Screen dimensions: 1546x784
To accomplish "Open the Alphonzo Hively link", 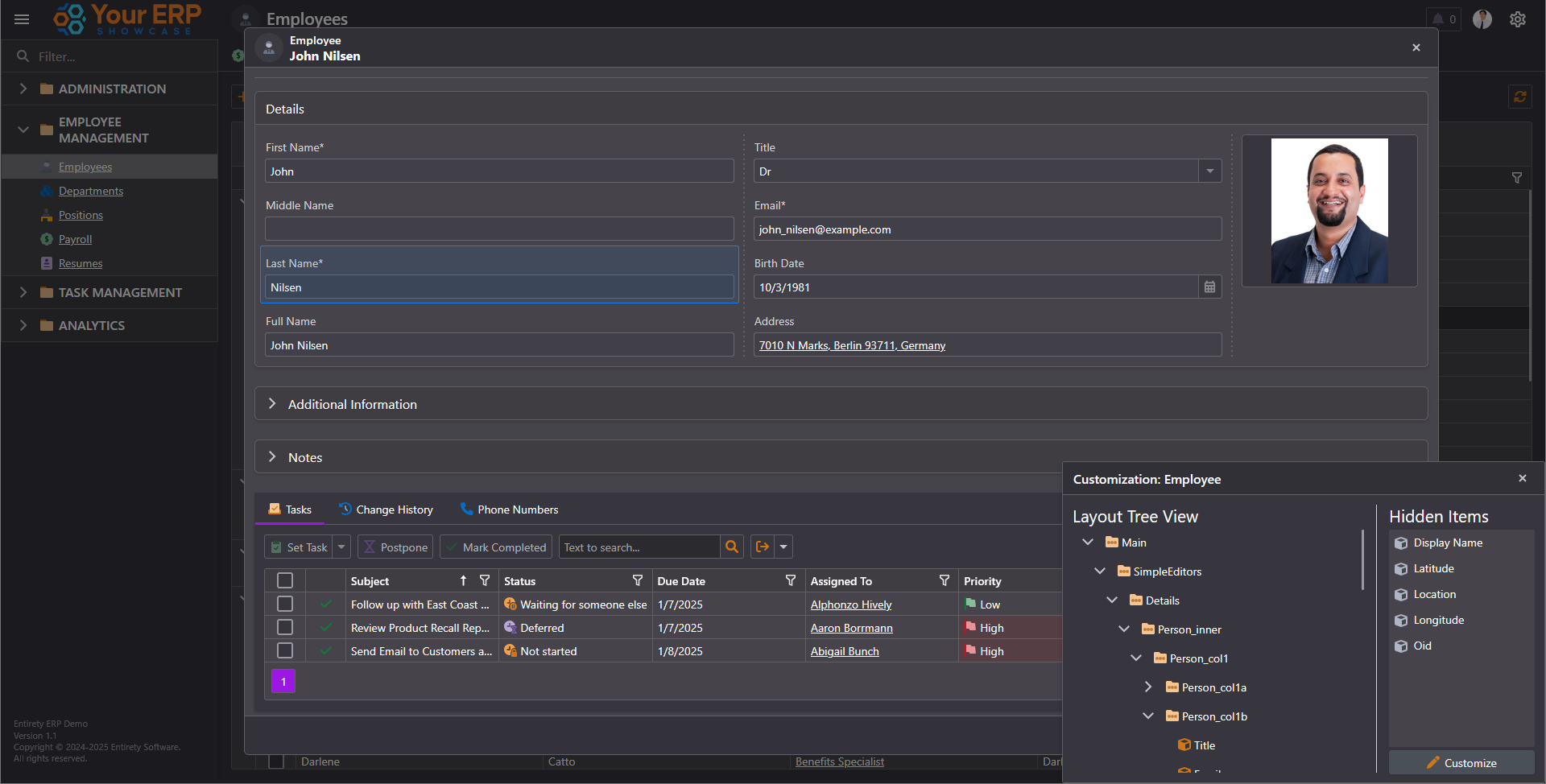I will pyautogui.click(x=850, y=605).
